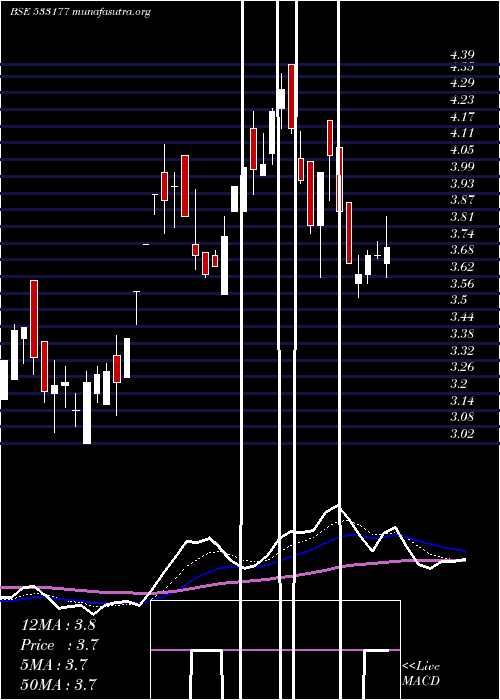
Task: Click the 3.87 price axis label
Action: click(x=462, y=200)
